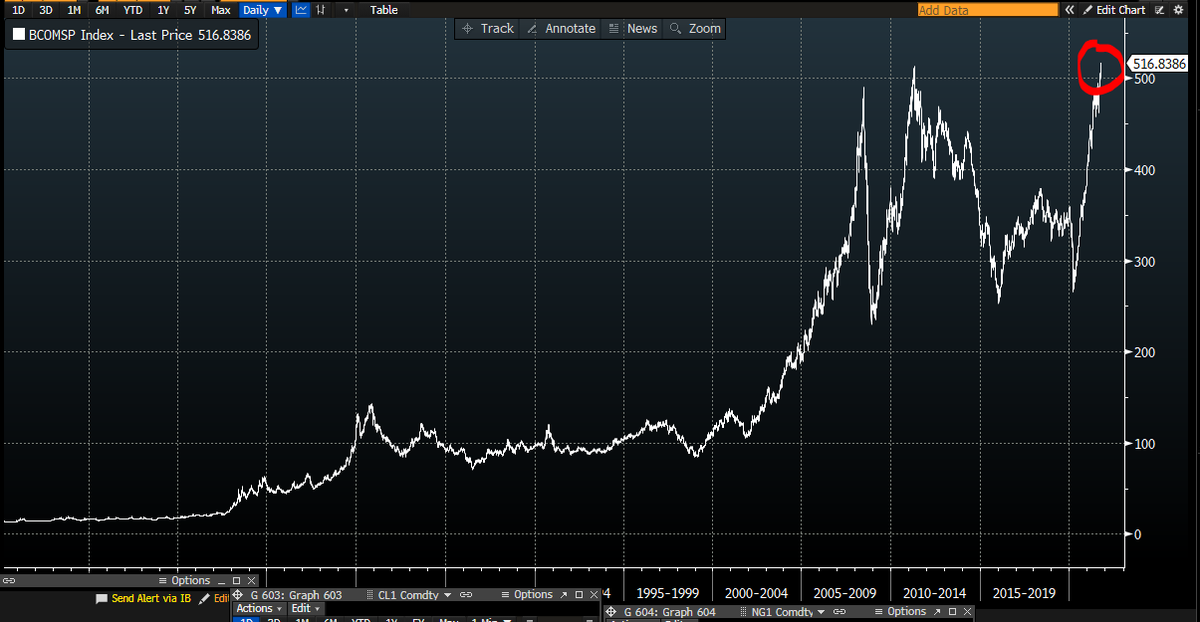
Task: Set chart range to 5Y
Action: 191,10
